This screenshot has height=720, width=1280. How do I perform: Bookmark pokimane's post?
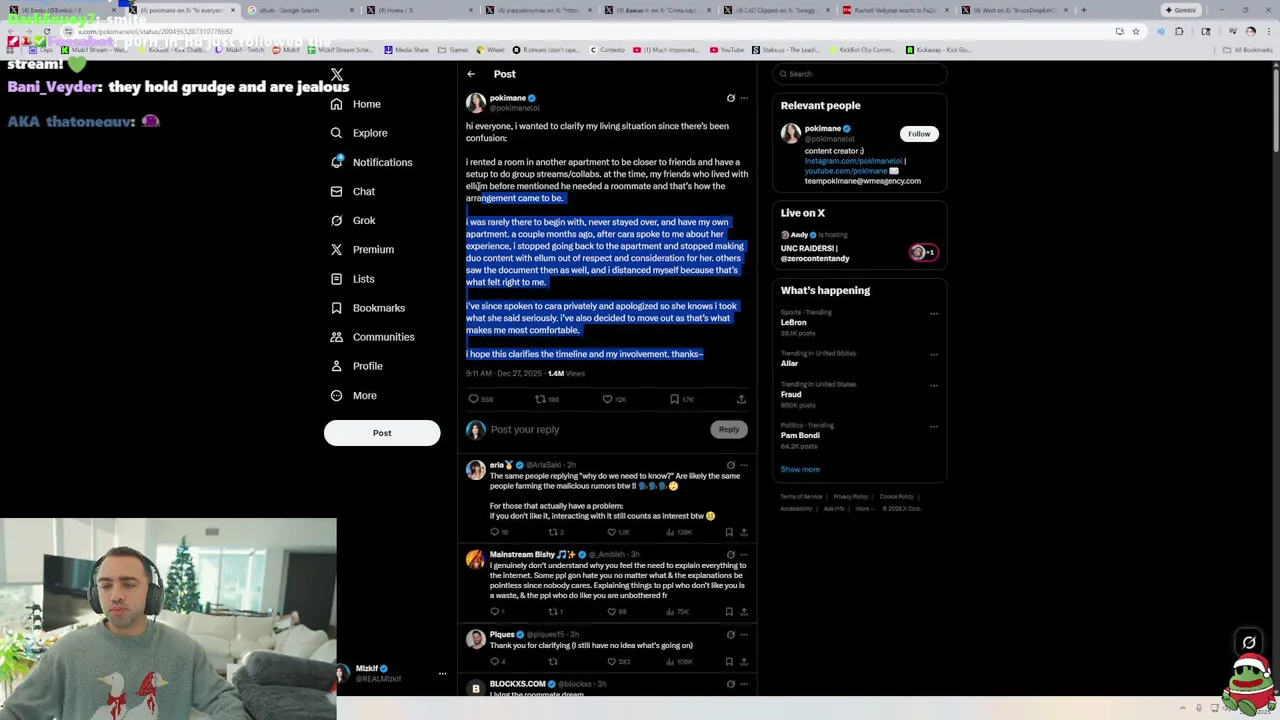[x=674, y=399]
